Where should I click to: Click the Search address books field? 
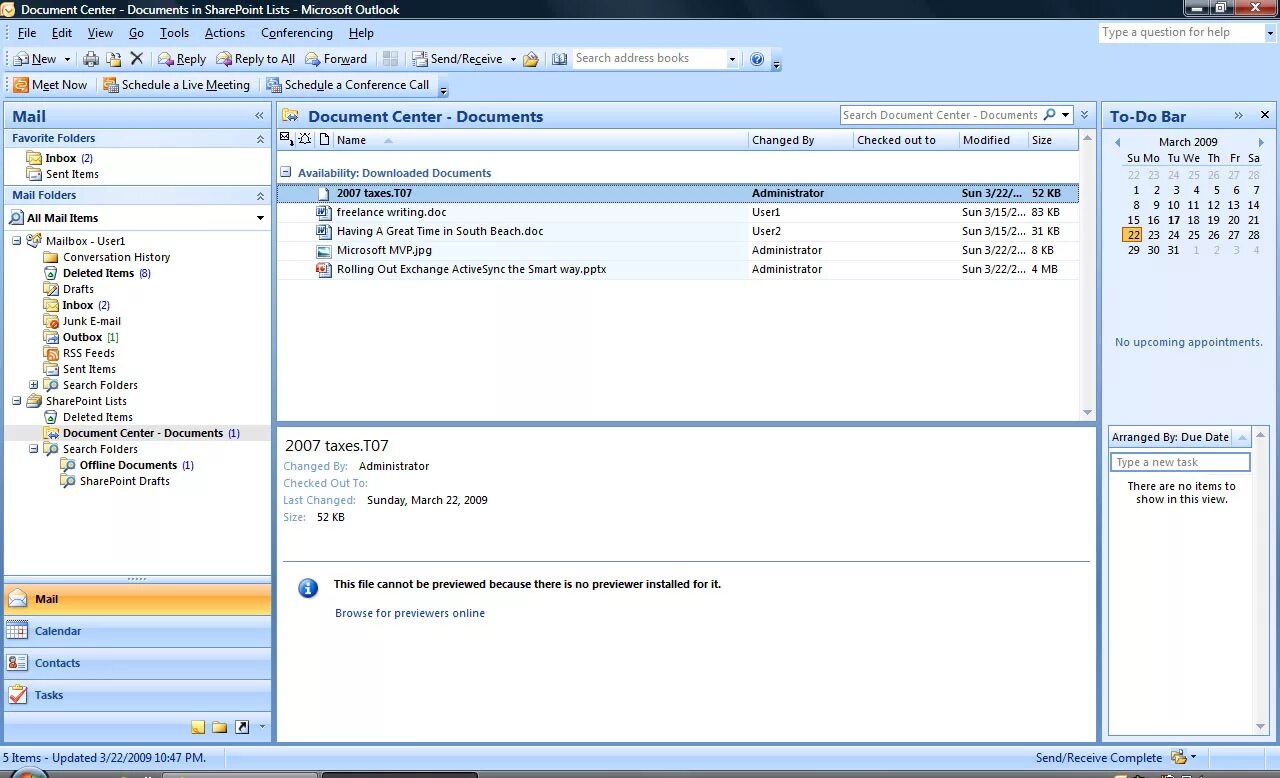(648, 59)
